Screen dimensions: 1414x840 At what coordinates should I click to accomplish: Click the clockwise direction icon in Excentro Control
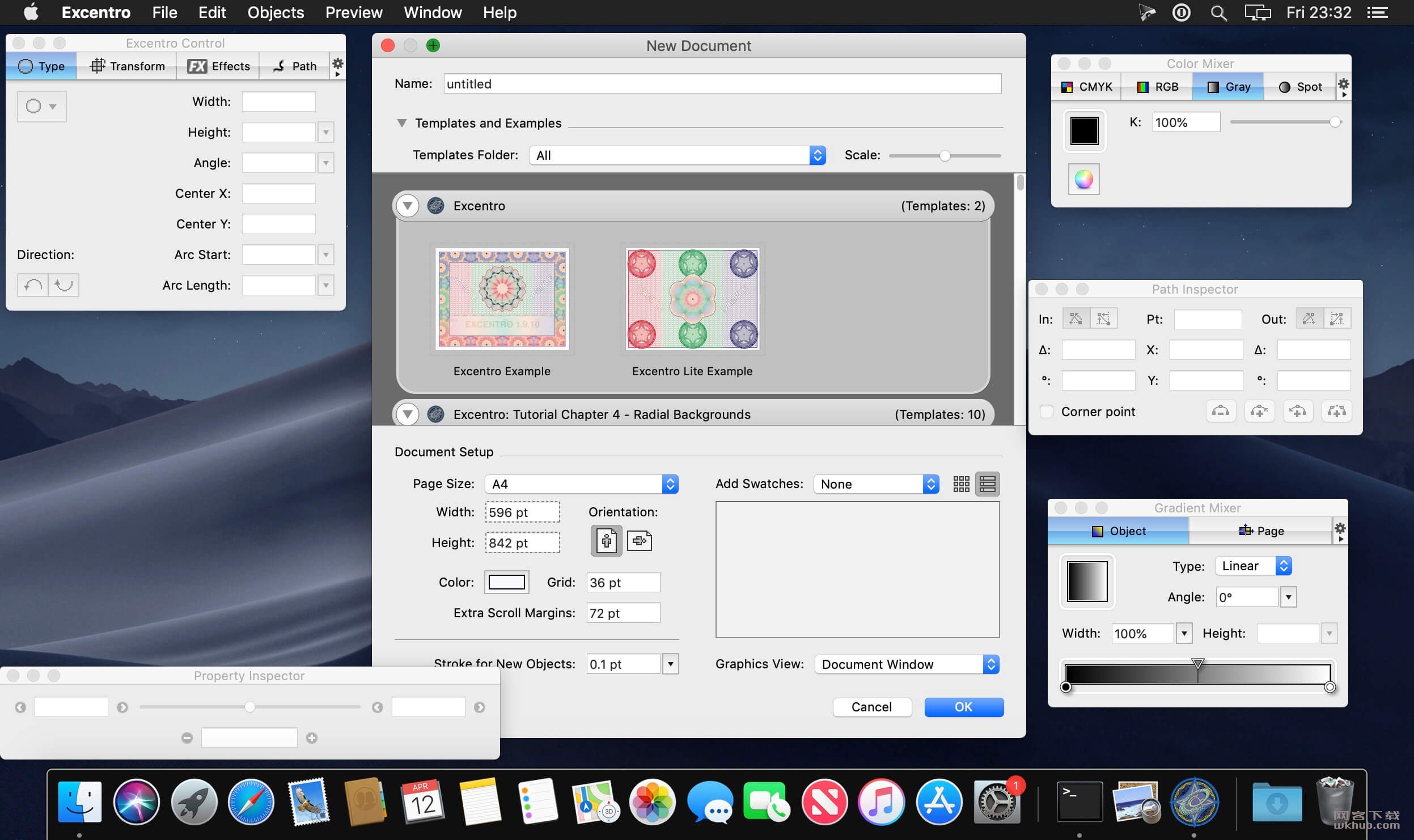coord(63,285)
